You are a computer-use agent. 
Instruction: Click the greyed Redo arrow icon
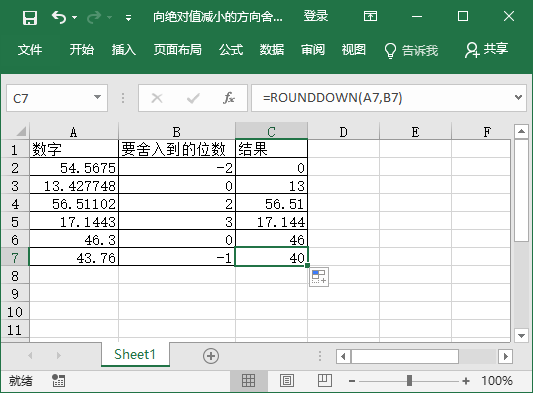pyautogui.click(x=94, y=17)
